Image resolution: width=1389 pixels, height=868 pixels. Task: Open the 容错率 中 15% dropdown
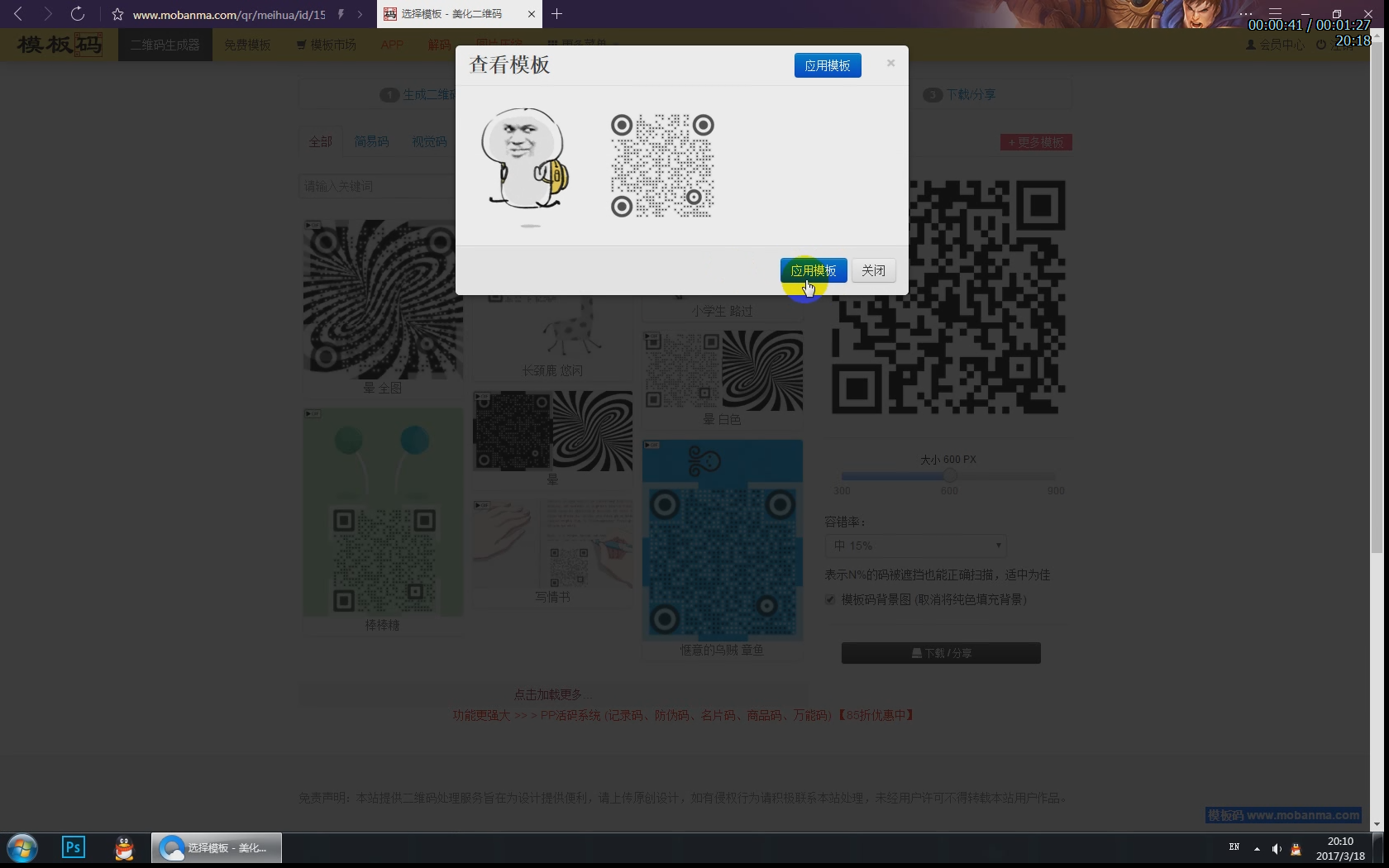(915, 546)
